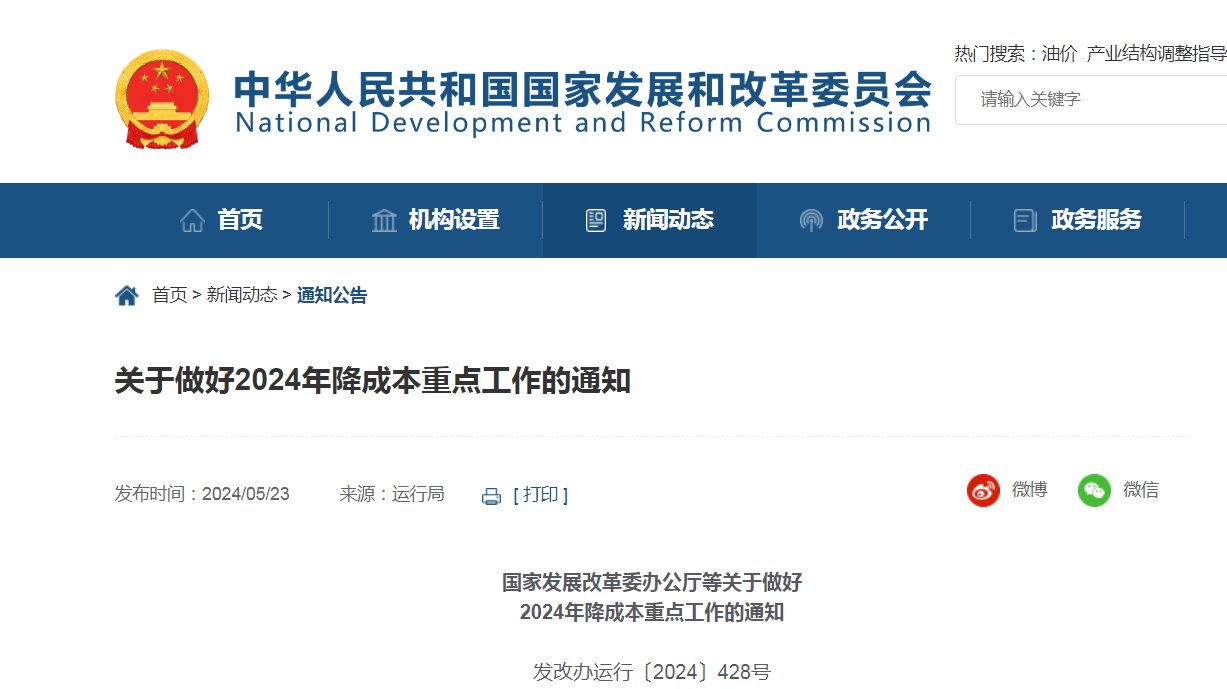Go to 新闻动态 in the breadcrumb
Screen dimensions: 1227x689
(x=242, y=295)
